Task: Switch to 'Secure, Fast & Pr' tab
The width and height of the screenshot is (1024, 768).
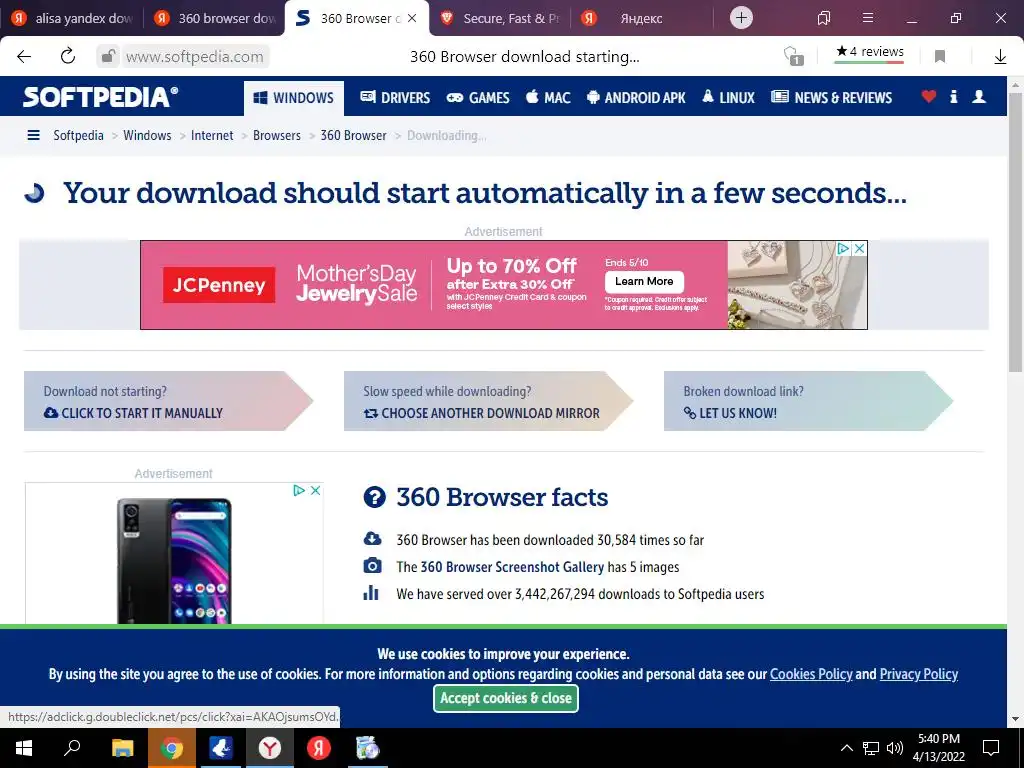Action: [x=500, y=18]
